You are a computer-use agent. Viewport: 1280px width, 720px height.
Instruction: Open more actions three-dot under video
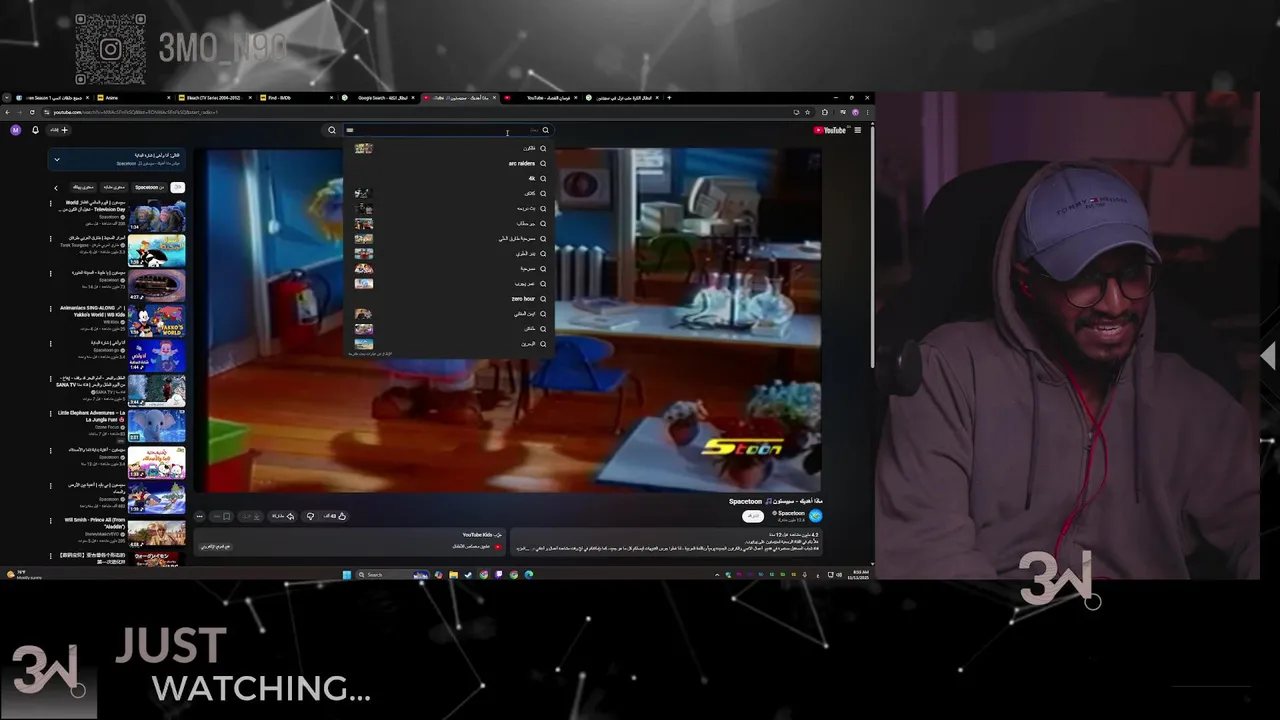tap(199, 516)
